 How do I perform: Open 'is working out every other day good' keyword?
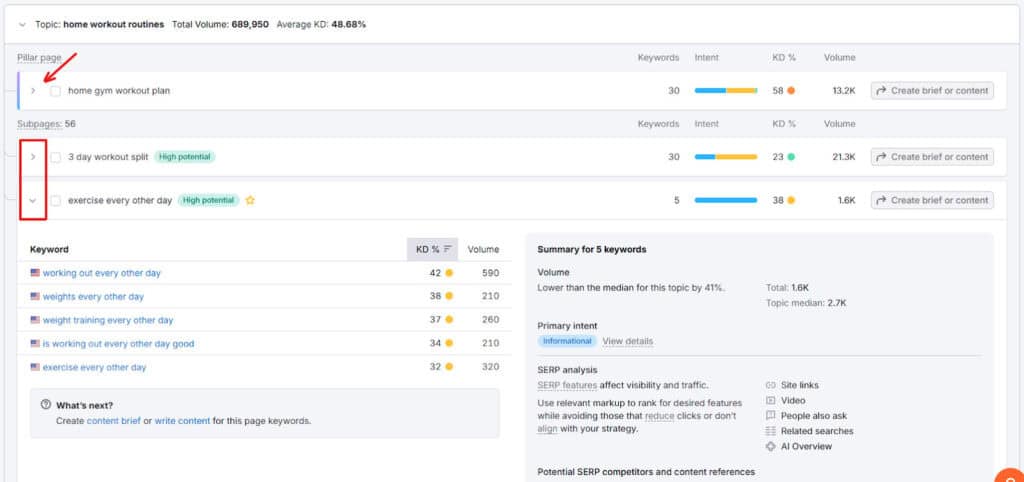(118, 344)
